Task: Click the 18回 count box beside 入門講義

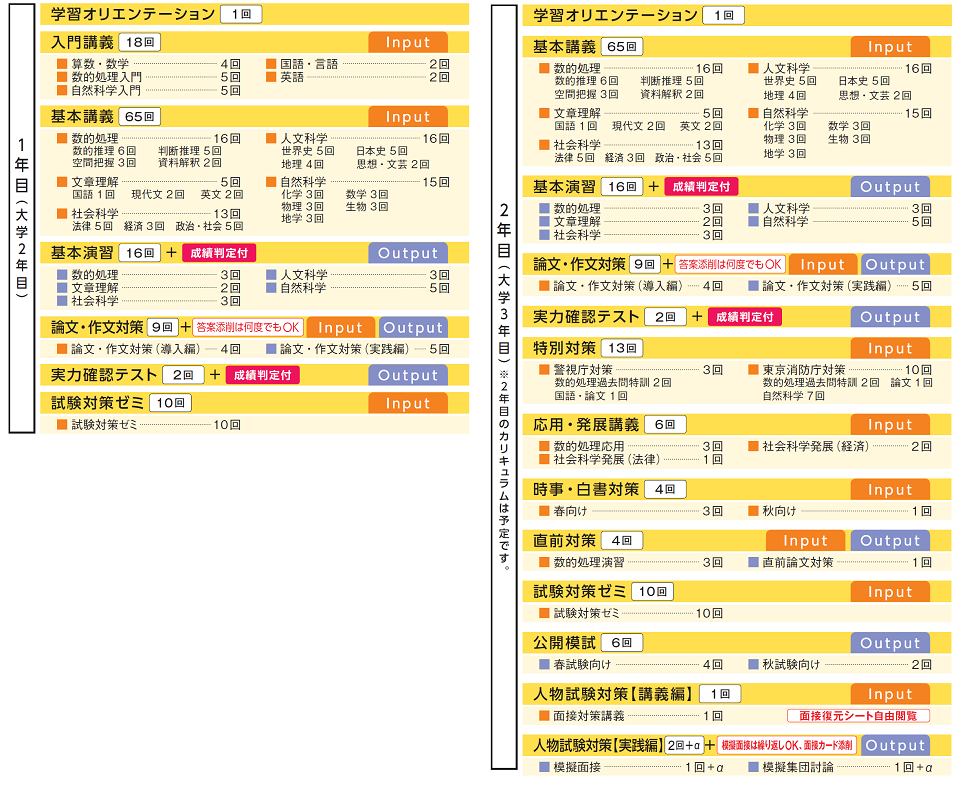Action: click(139, 42)
